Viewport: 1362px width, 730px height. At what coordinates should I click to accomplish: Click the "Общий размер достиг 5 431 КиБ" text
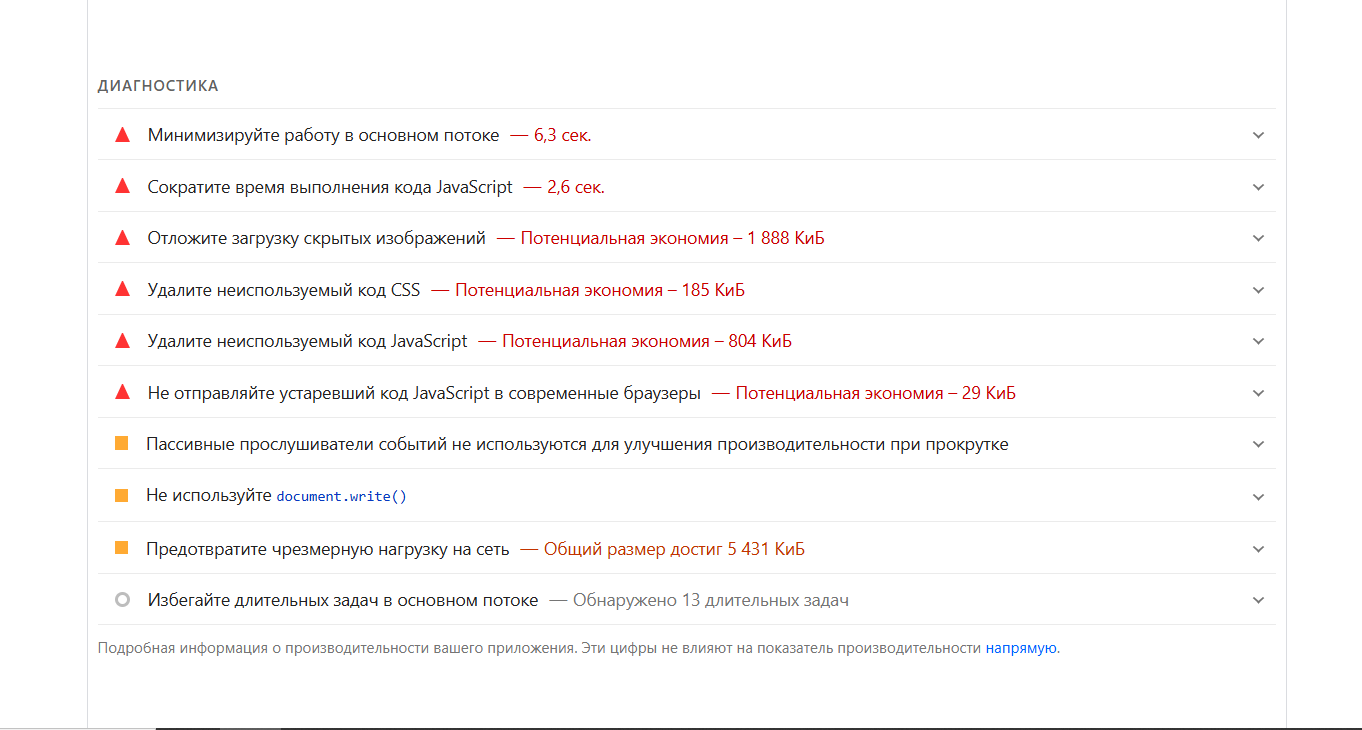pos(674,549)
